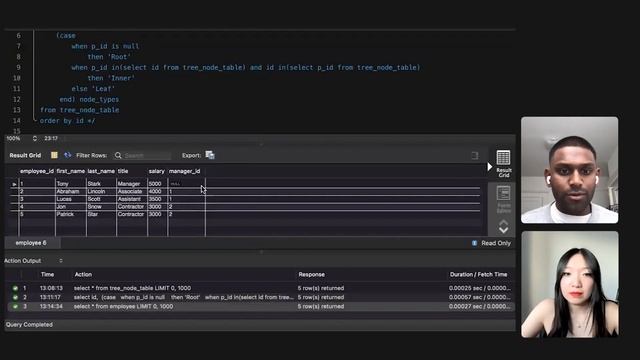
Task: Click the Tony first name cell
Action: [71, 184]
